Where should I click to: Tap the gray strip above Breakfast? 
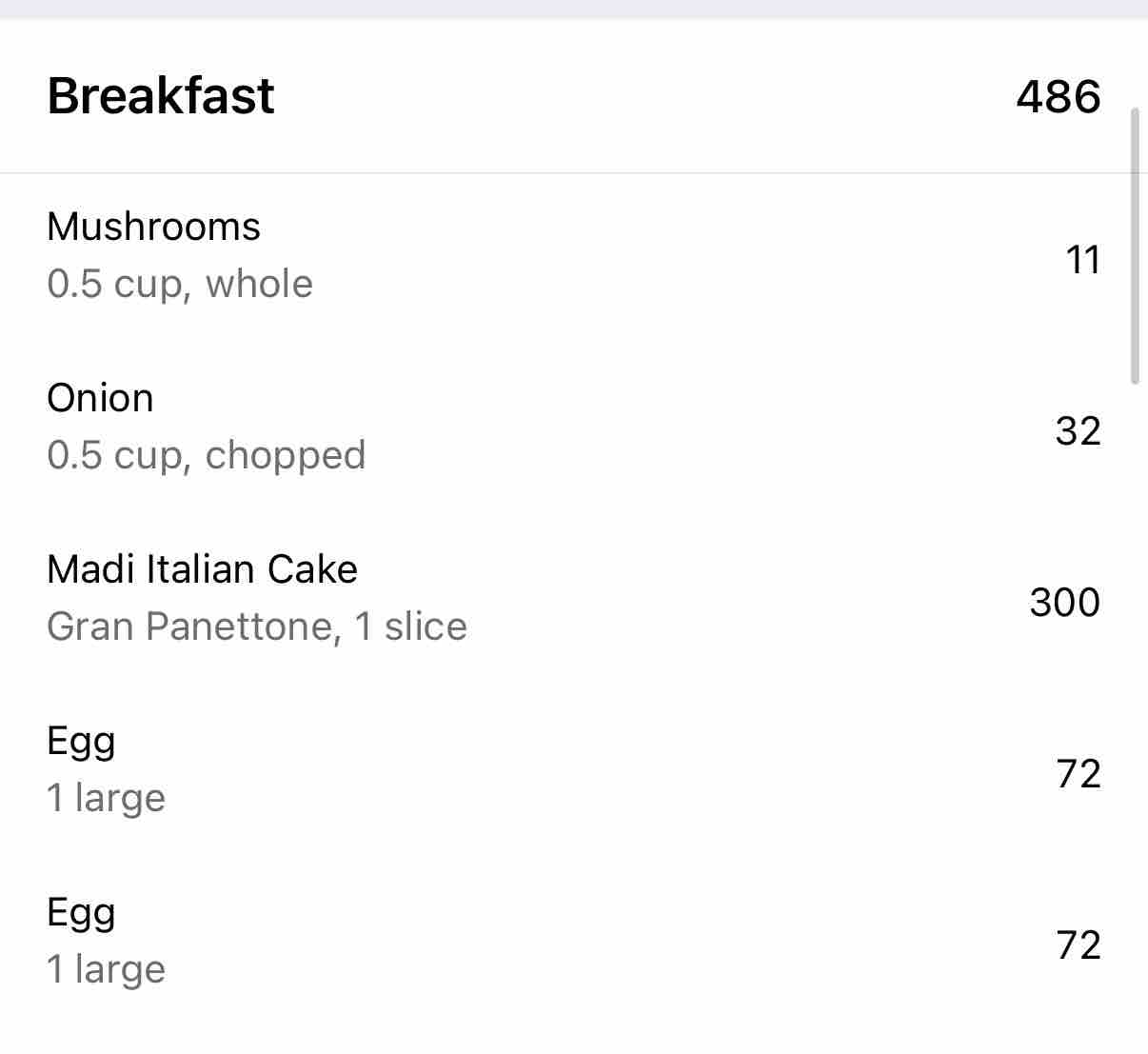pos(571,9)
